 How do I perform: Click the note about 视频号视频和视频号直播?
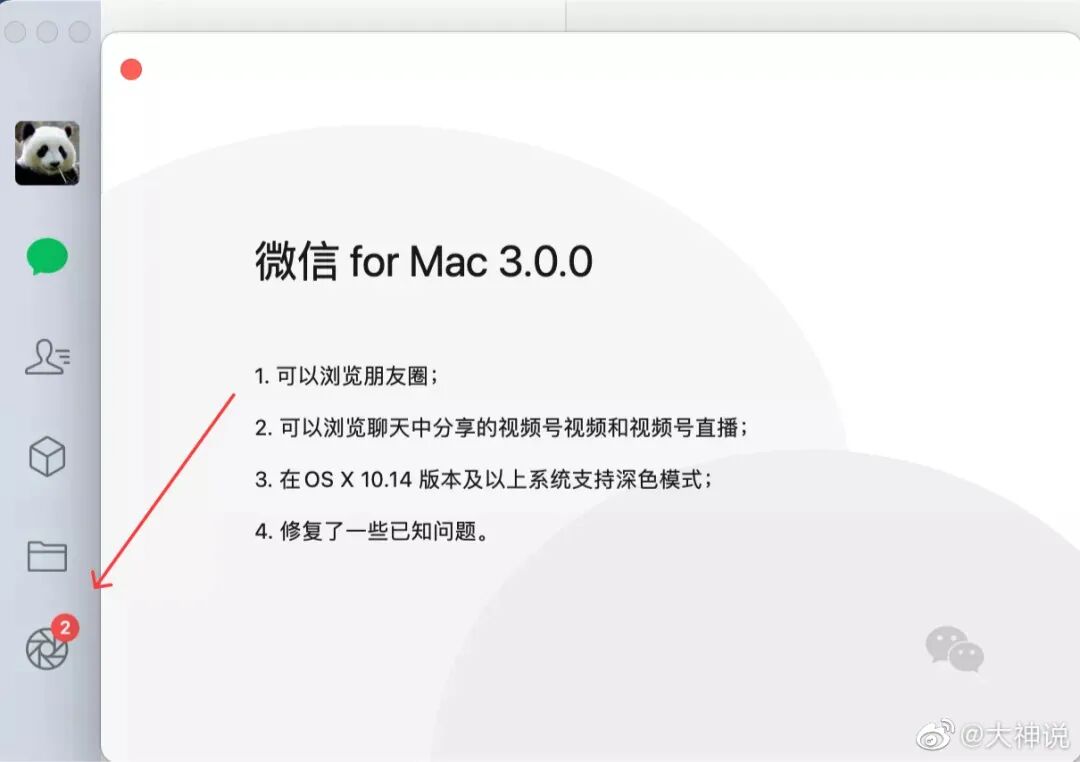(x=501, y=428)
